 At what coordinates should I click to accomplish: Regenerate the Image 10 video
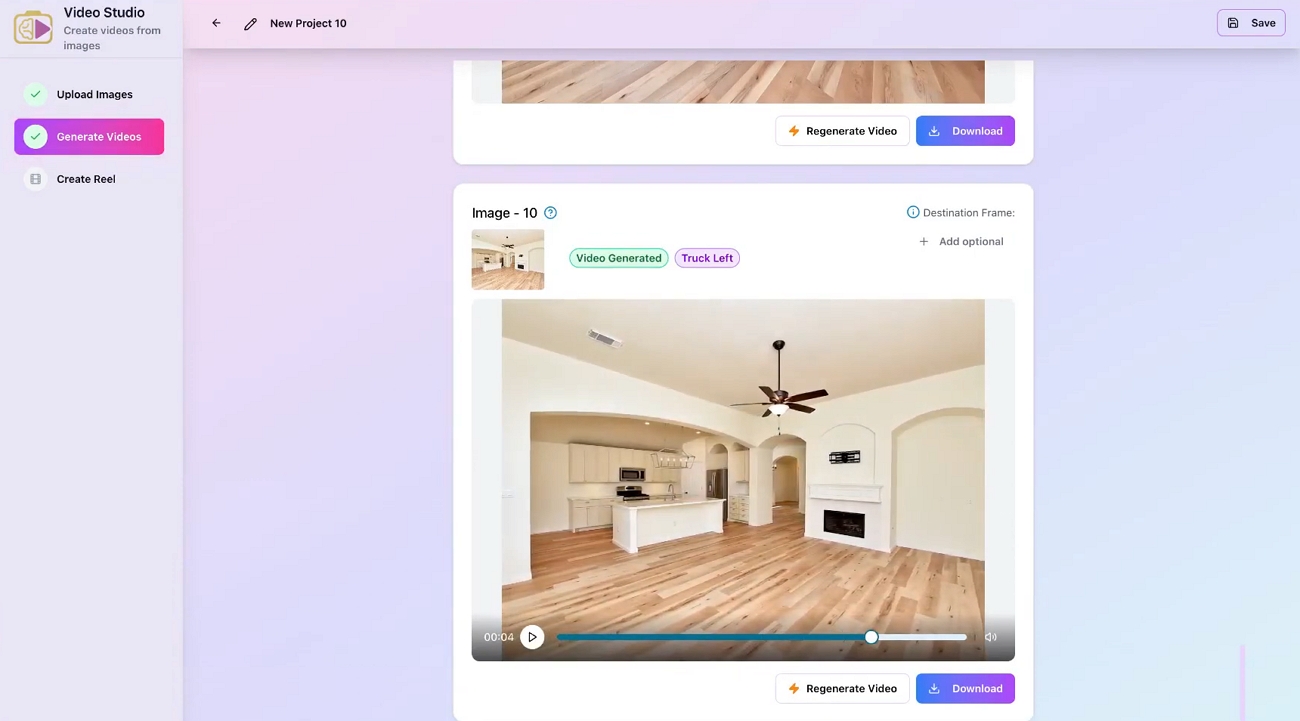click(842, 688)
